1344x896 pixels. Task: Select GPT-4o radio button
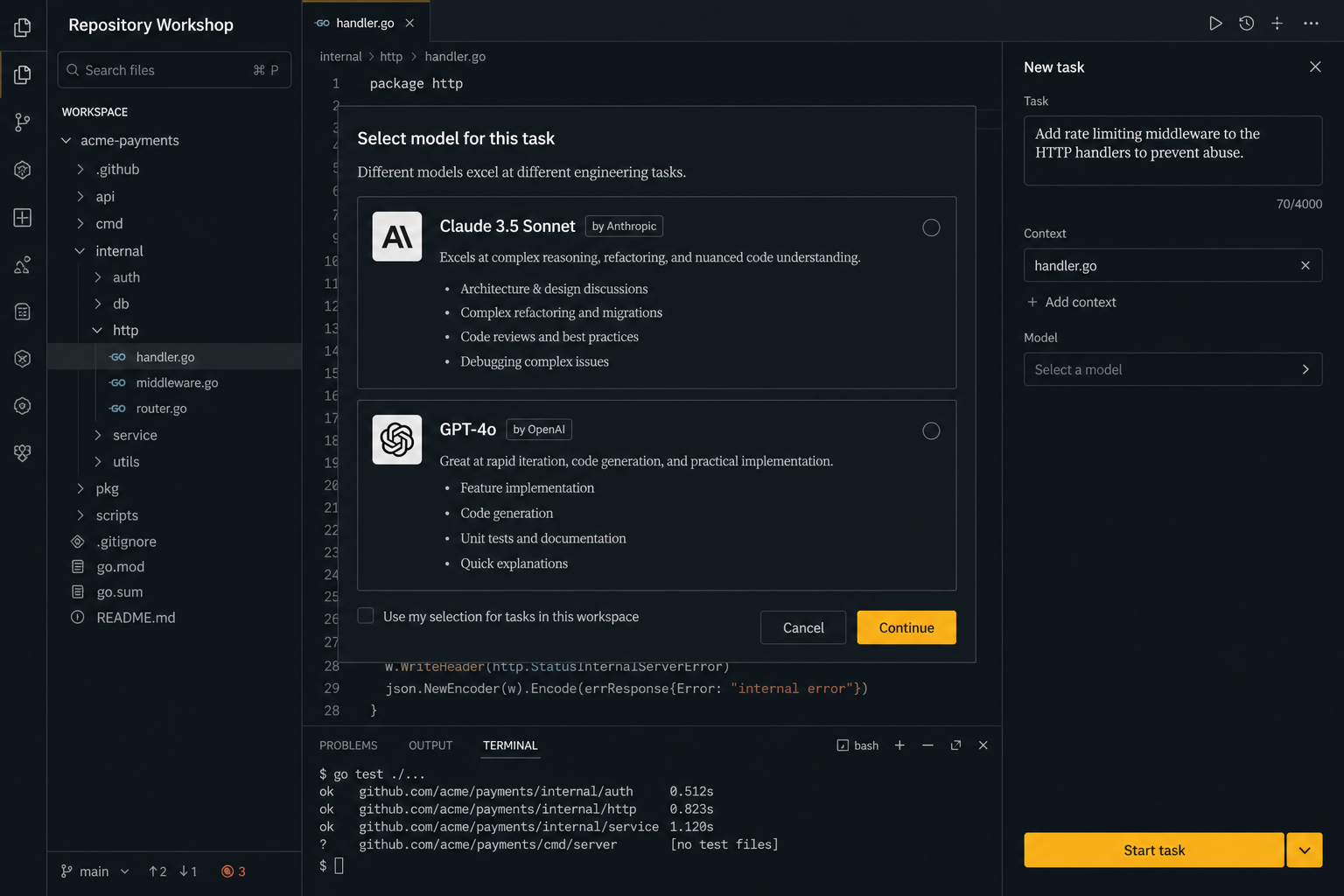tap(931, 430)
